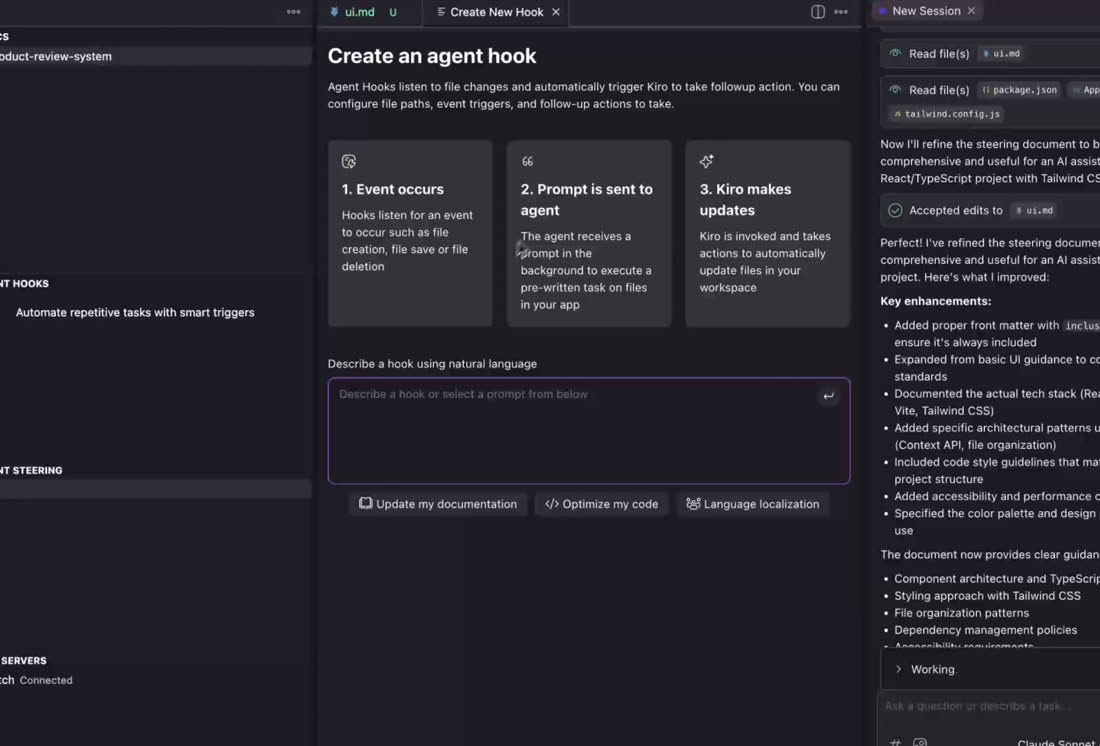Click the 3. Kiro makes updates card
Image resolution: width=1100 pixels, height=746 pixels.
(x=767, y=233)
